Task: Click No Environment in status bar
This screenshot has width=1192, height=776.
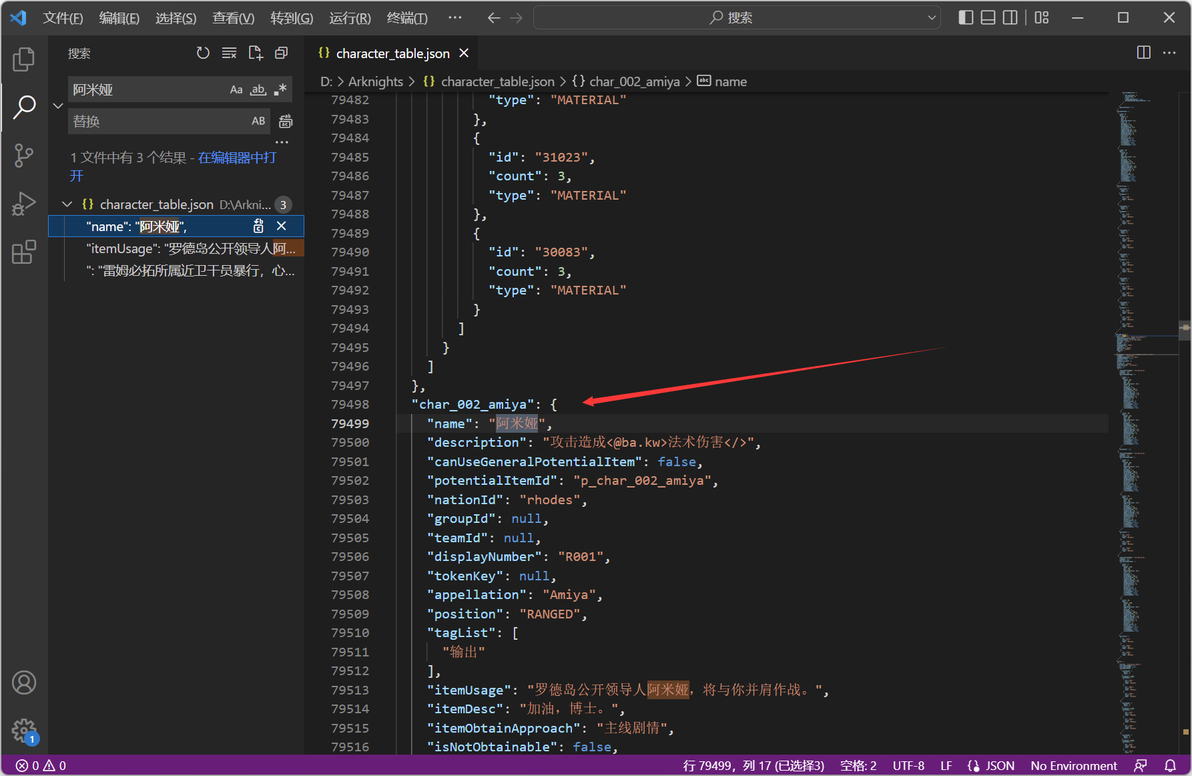Action: 1073,765
